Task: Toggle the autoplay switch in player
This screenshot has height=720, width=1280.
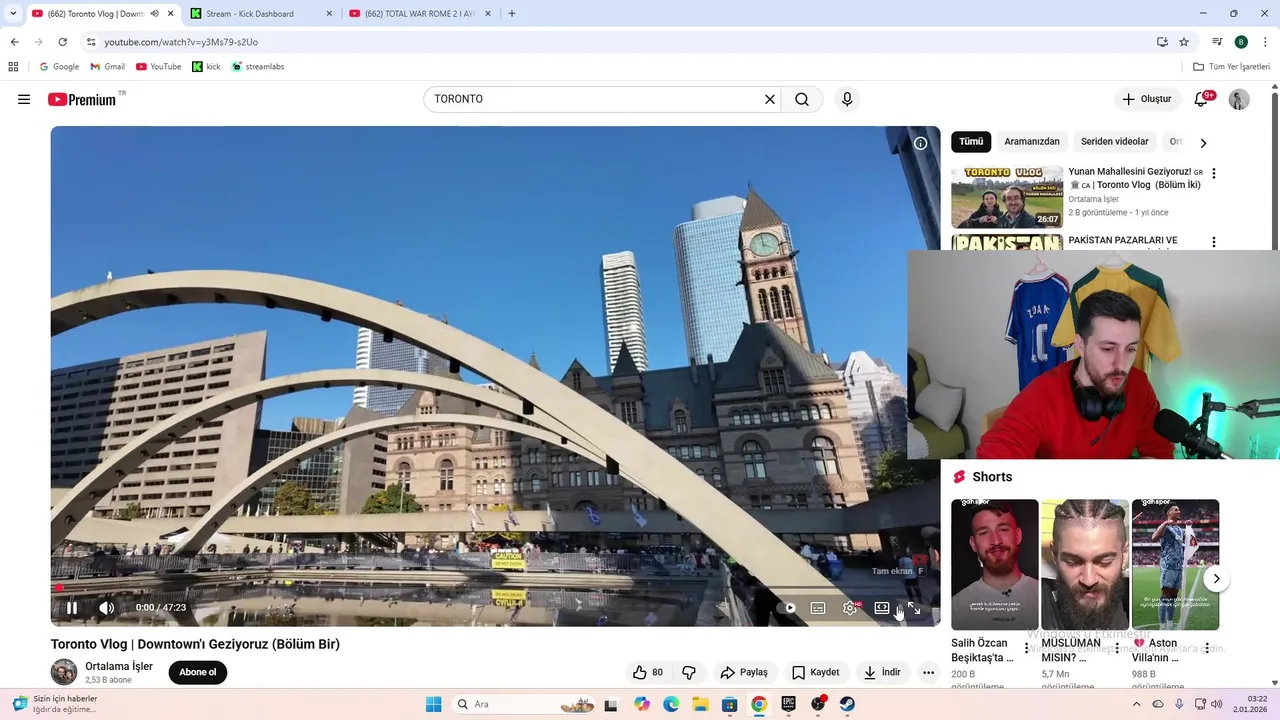Action: [787, 608]
